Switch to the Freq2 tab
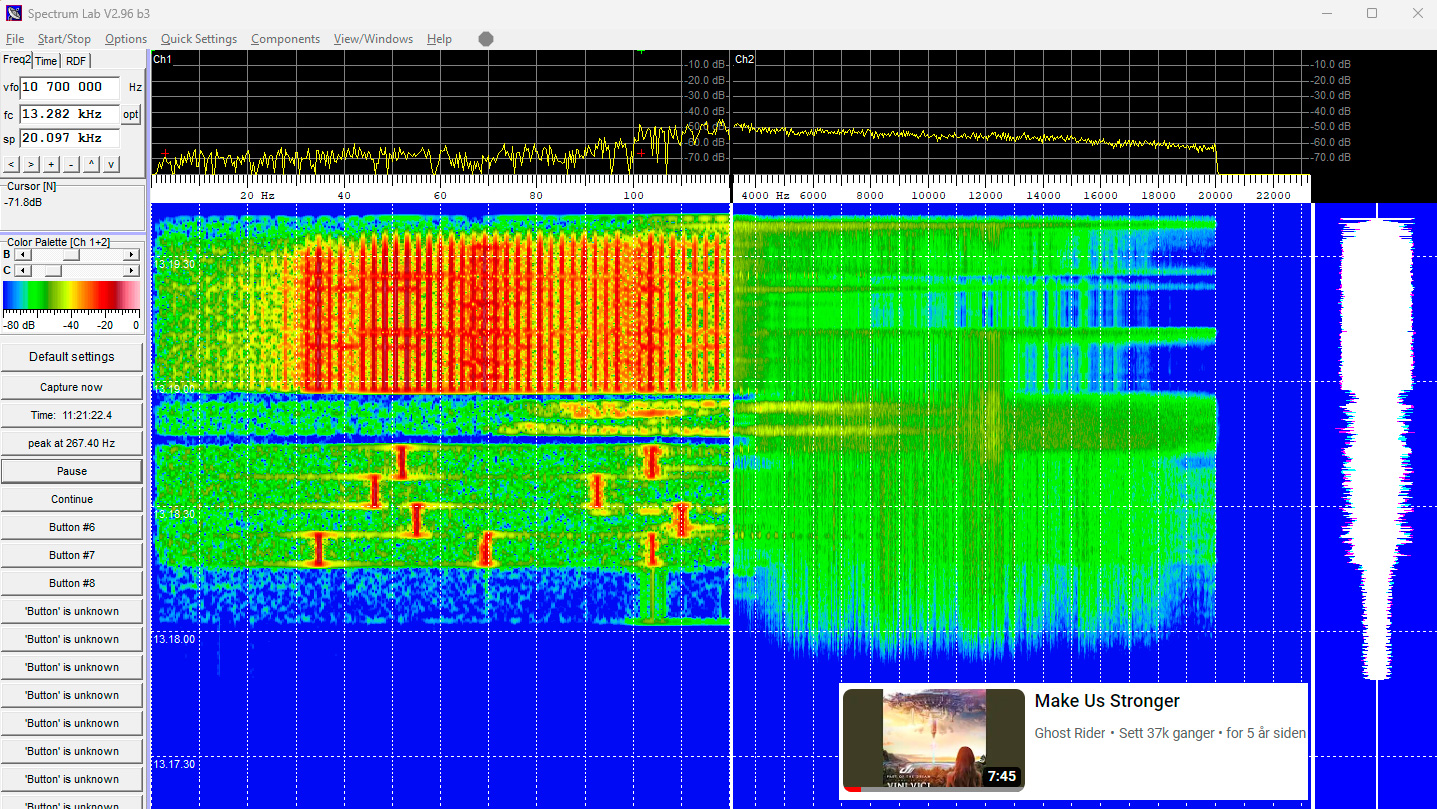This screenshot has width=1437, height=809. (x=16, y=60)
